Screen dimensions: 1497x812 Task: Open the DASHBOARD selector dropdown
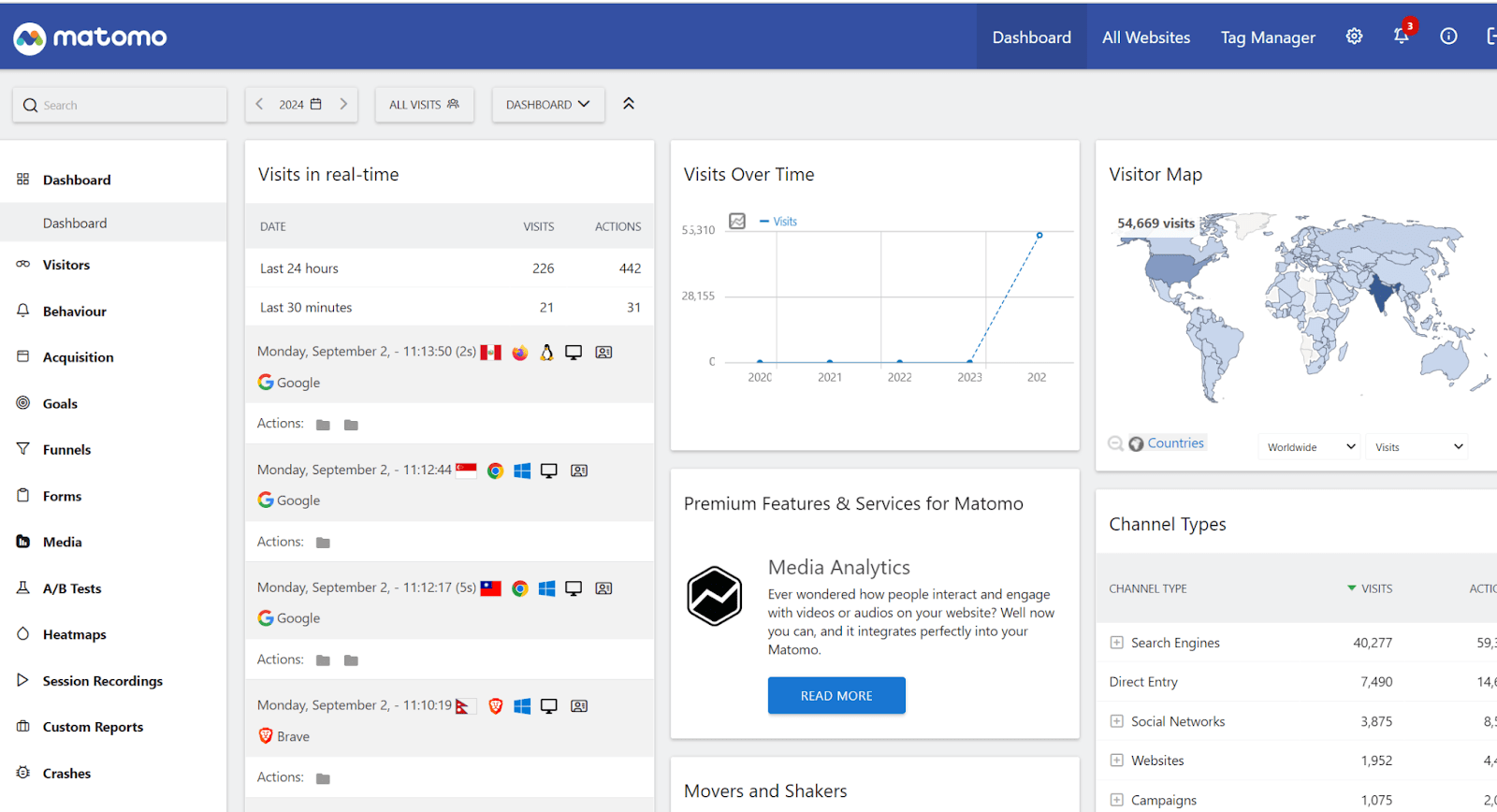tap(548, 105)
